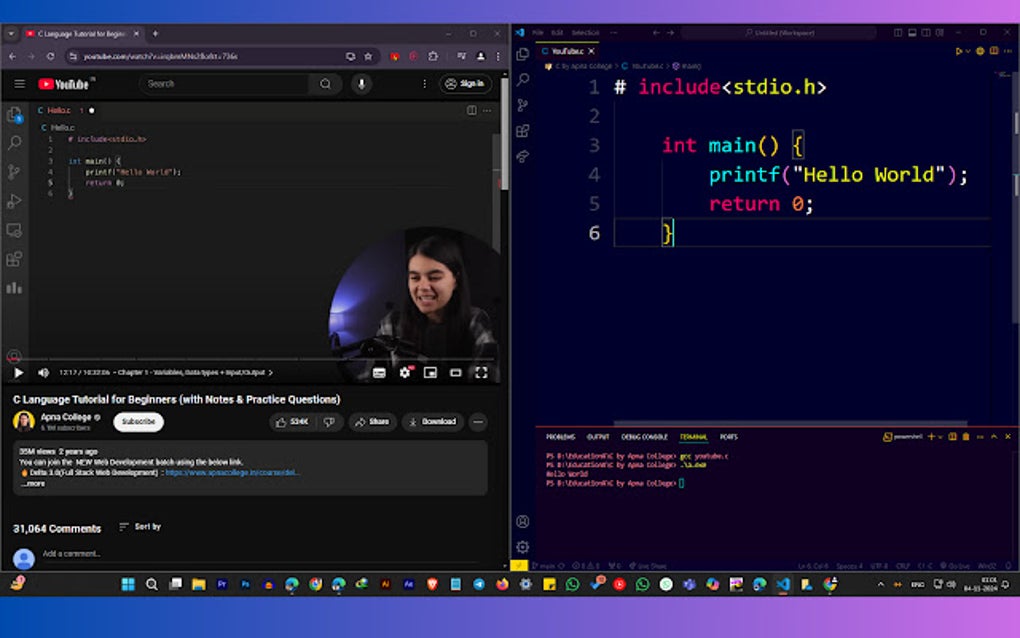Open the File menu in VS Code
Viewport: 1020px width, 638px height.
[538, 33]
